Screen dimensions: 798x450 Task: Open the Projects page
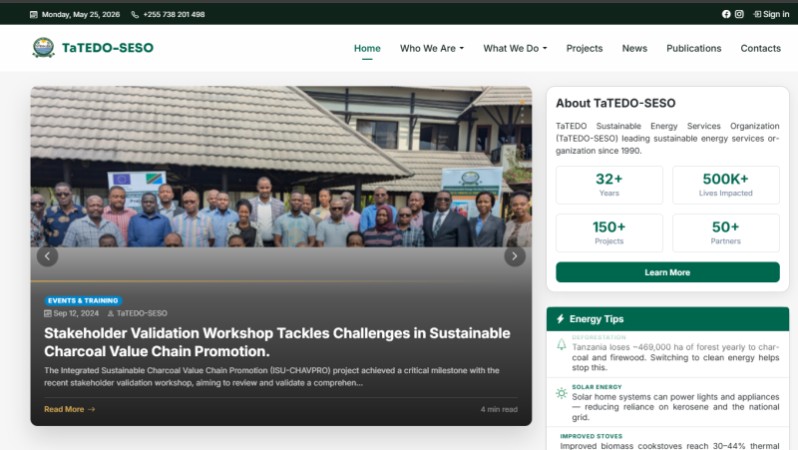[584, 48]
